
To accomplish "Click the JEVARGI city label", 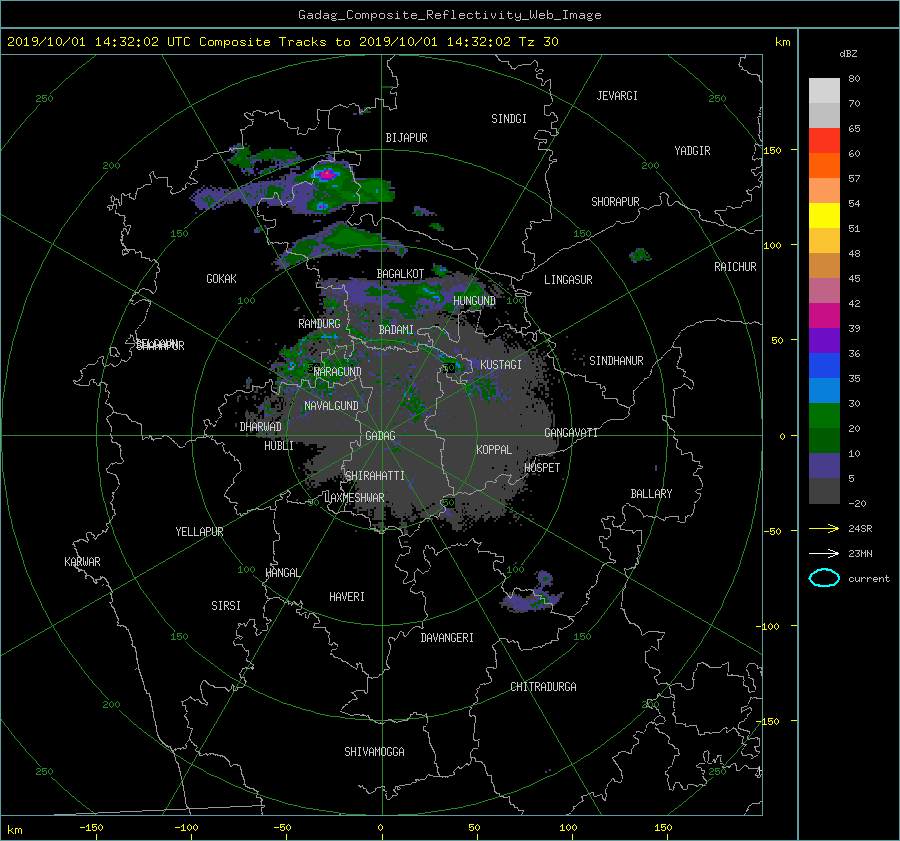I will [617, 96].
